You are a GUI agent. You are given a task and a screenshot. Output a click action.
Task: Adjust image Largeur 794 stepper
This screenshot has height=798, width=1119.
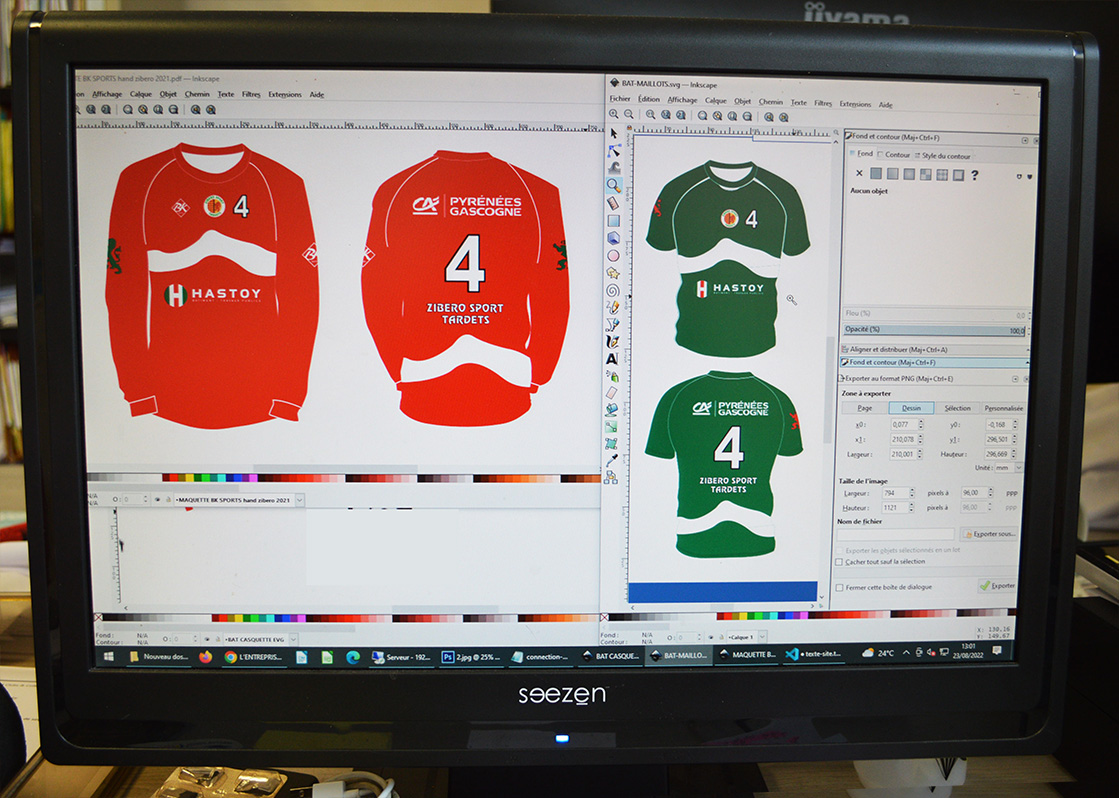tap(912, 493)
